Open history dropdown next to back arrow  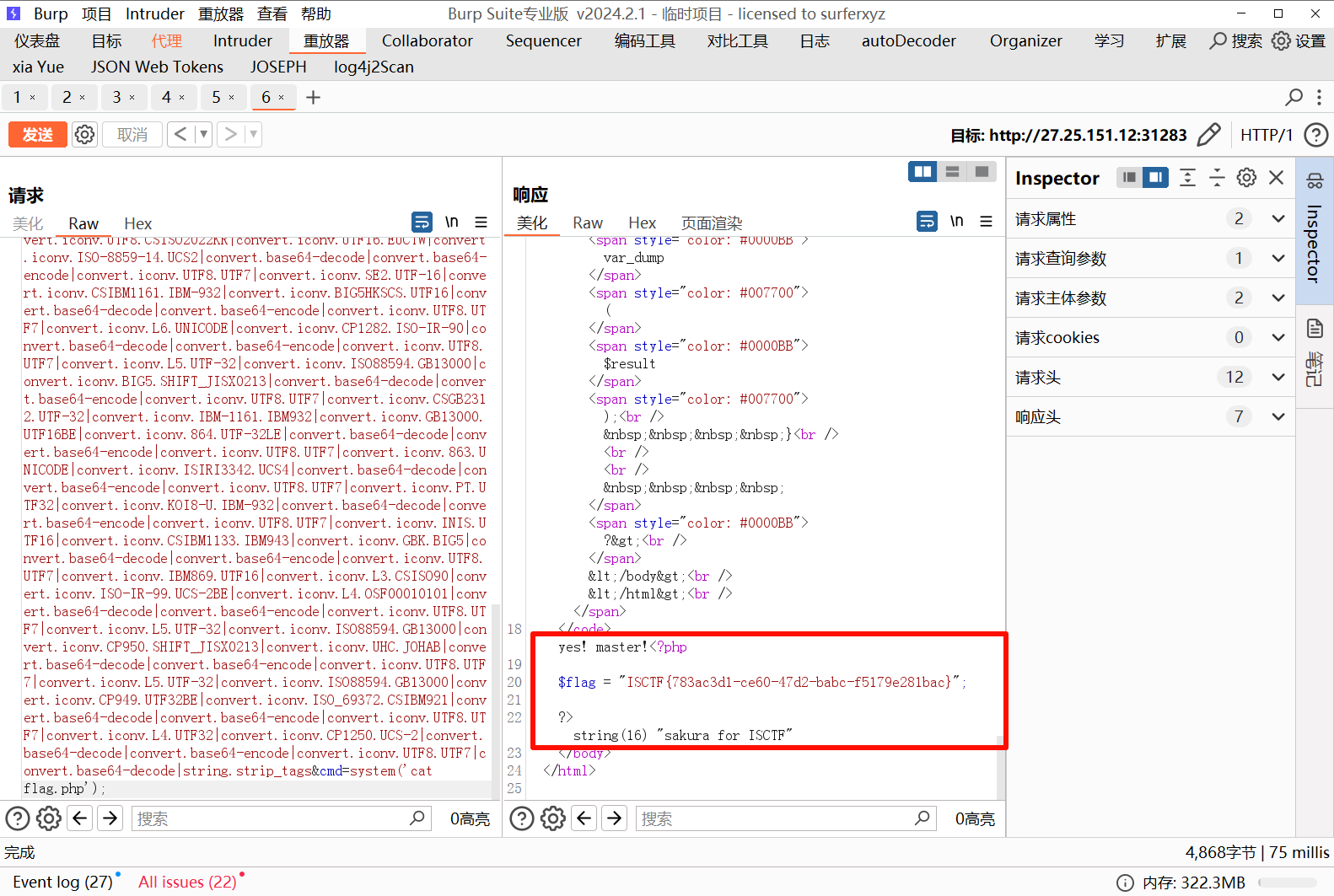pos(203,134)
